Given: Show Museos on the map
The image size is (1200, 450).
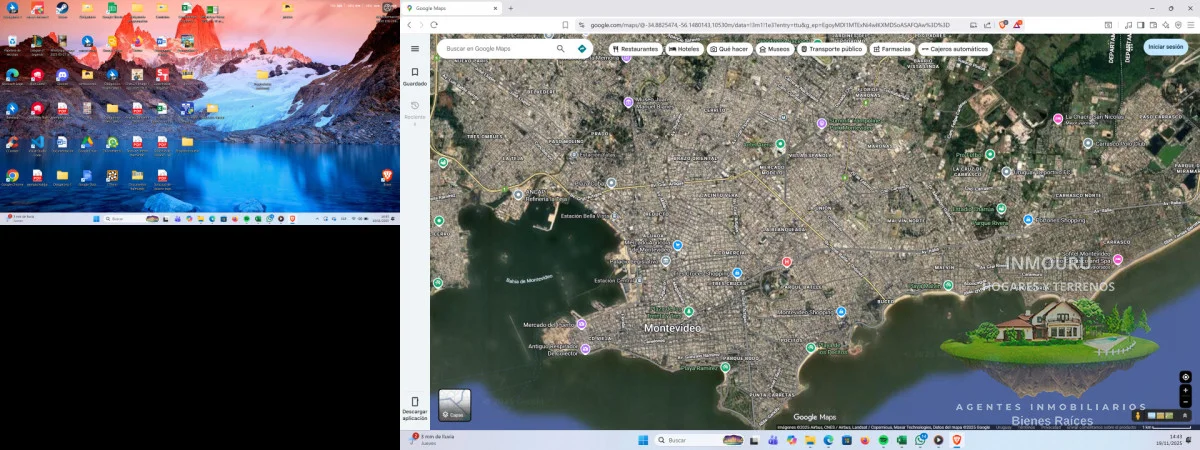Looking at the screenshot, I should point(775,48).
